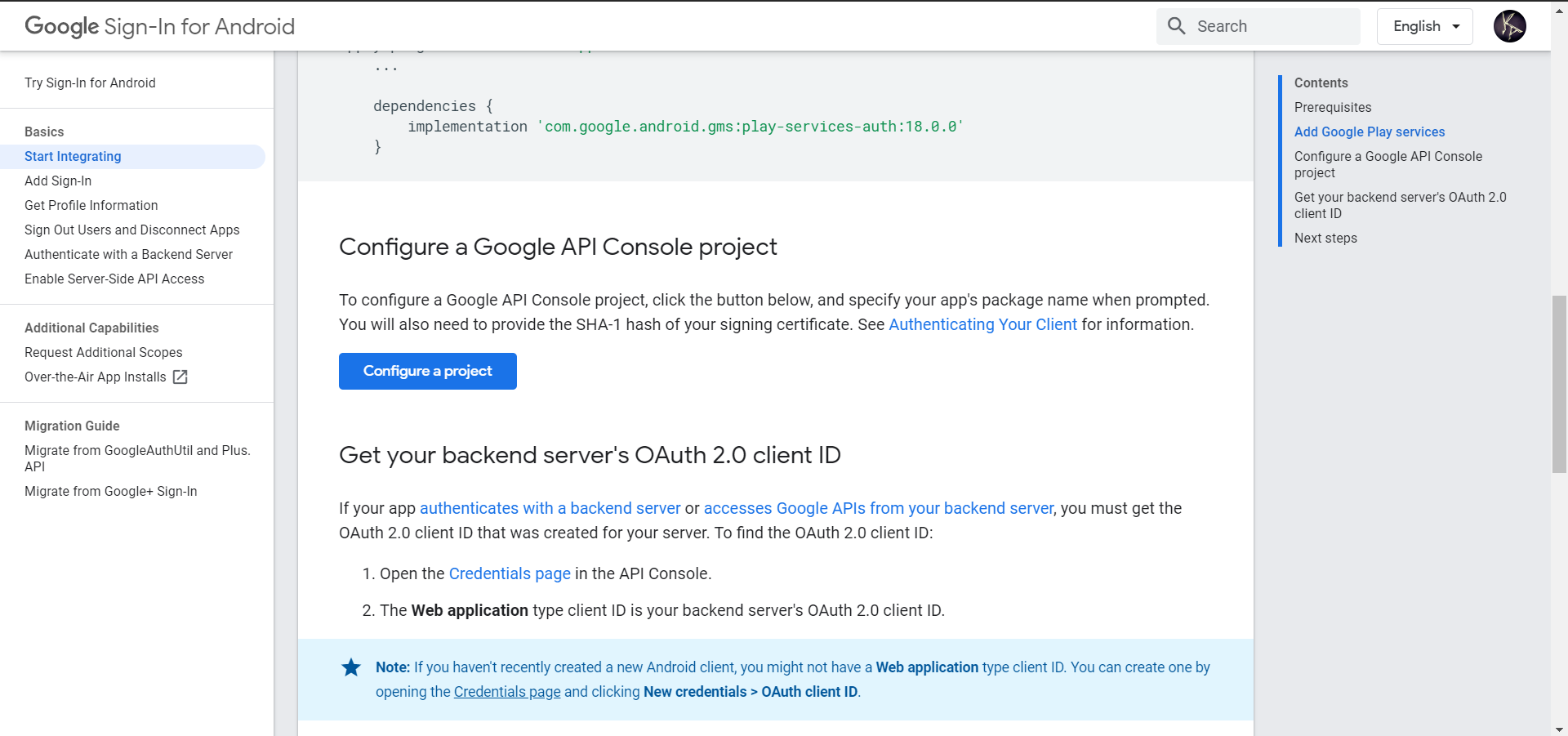Open Credentials page link in the note
This screenshot has height=736, width=1568.
pyautogui.click(x=507, y=692)
